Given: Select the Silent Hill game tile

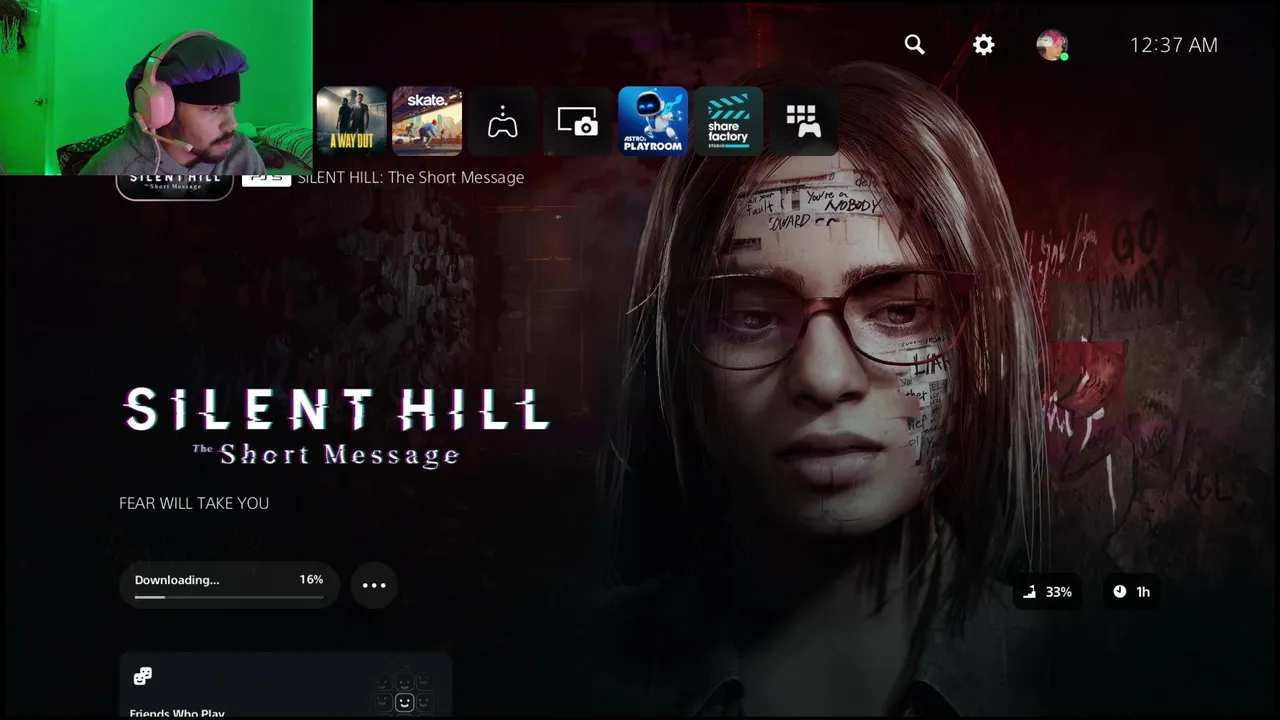Looking at the screenshot, I should tap(175, 187).
